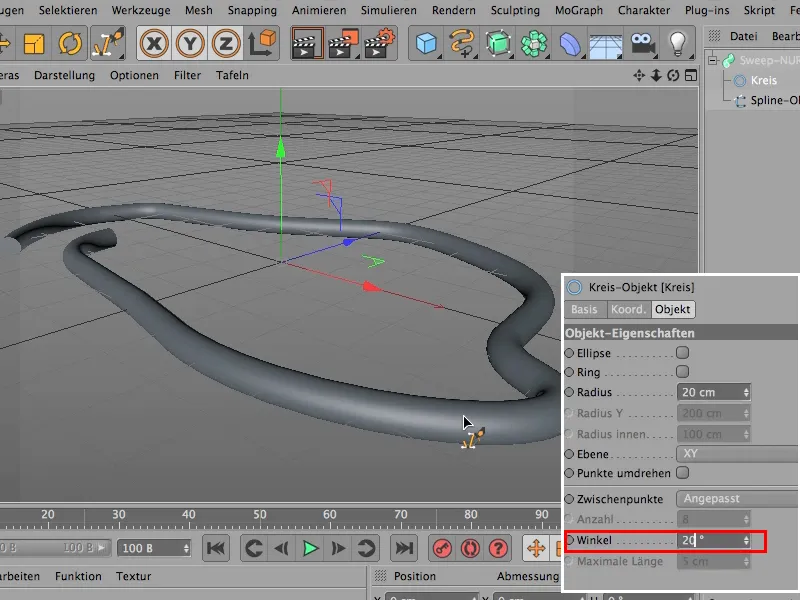This screenshot has height=600, width=800.
Task: Toggle Radius keyframe circle
Action: point(569,392)
